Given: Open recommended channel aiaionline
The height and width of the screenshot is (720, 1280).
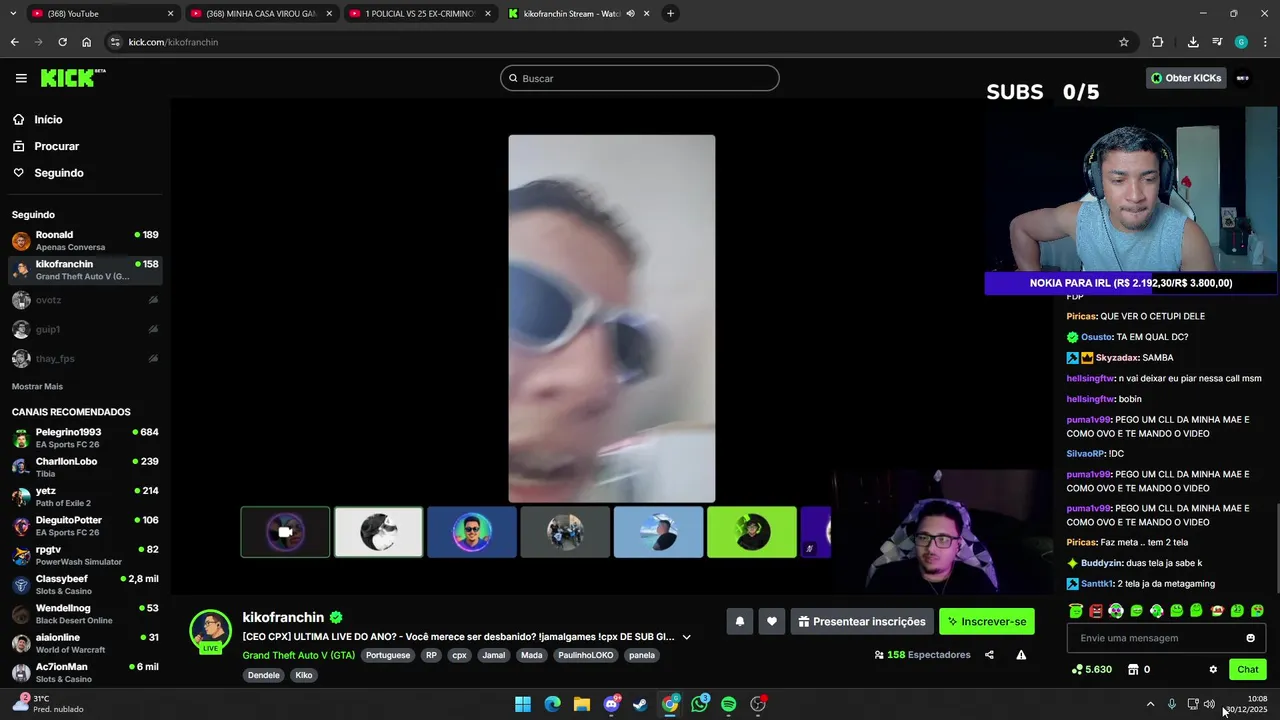Looking at the screenshot, I should tap(85, 643).
